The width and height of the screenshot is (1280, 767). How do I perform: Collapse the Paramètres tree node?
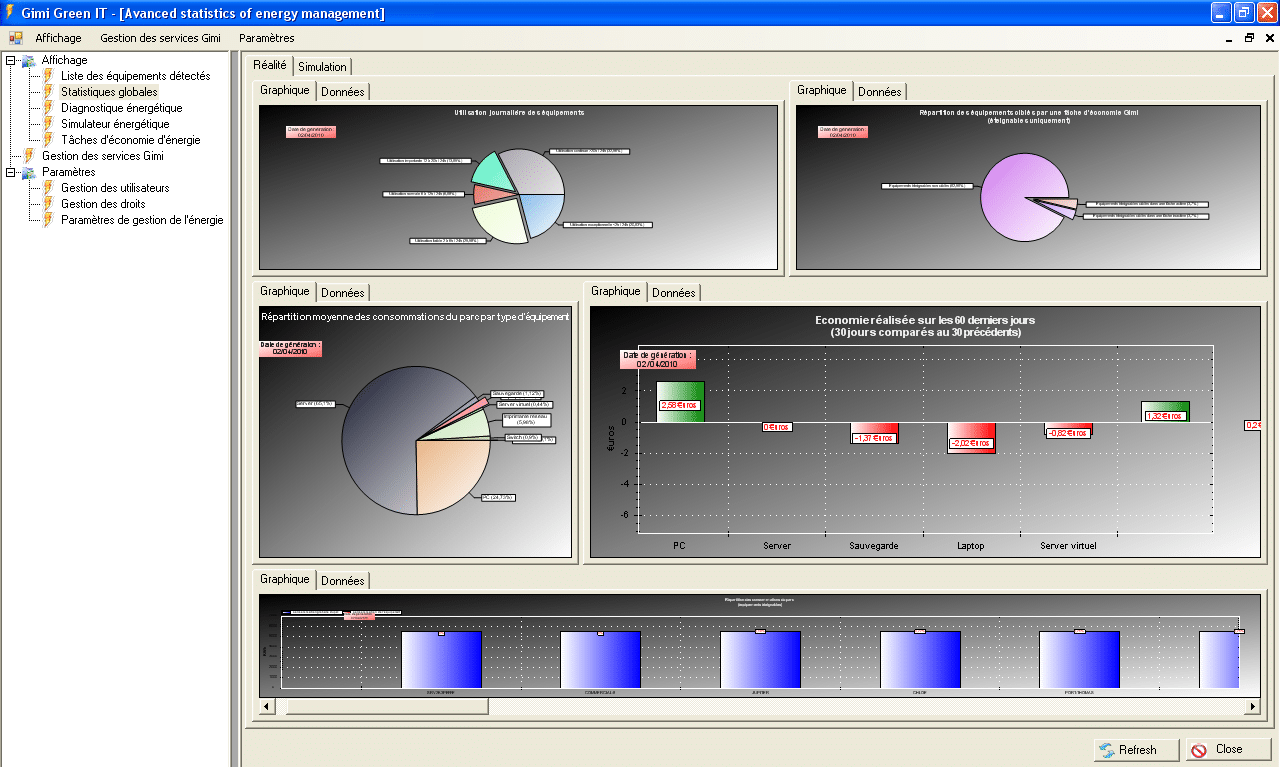[10, 172]
